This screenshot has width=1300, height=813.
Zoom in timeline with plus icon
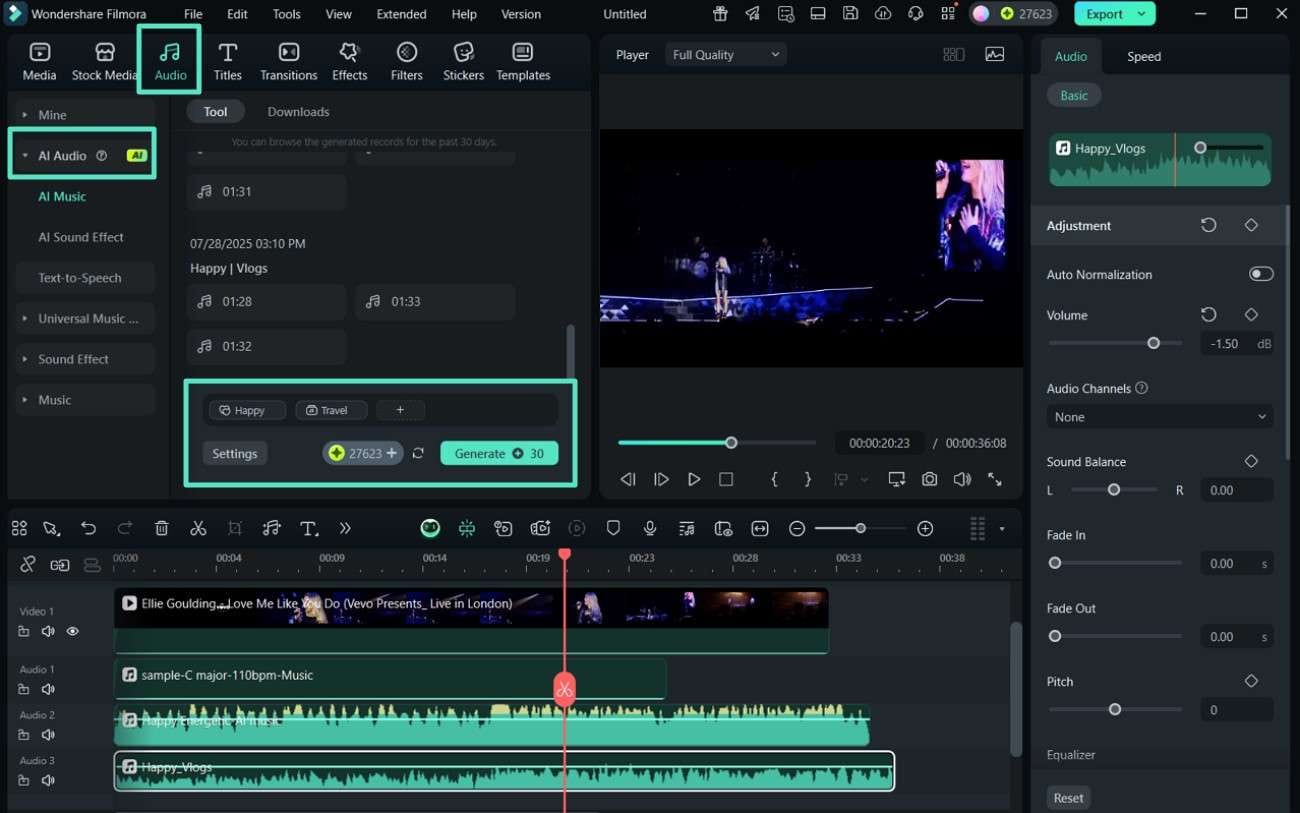click(925, 528)
